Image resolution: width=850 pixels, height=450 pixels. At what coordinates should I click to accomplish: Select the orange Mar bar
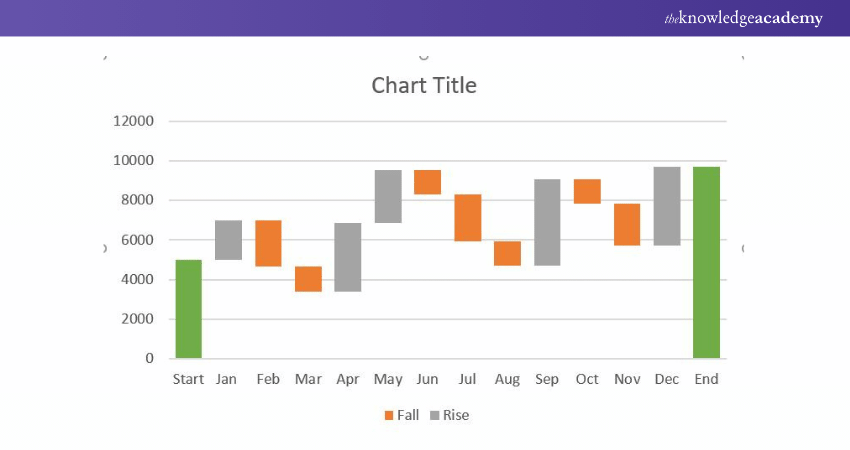point(308,279)
